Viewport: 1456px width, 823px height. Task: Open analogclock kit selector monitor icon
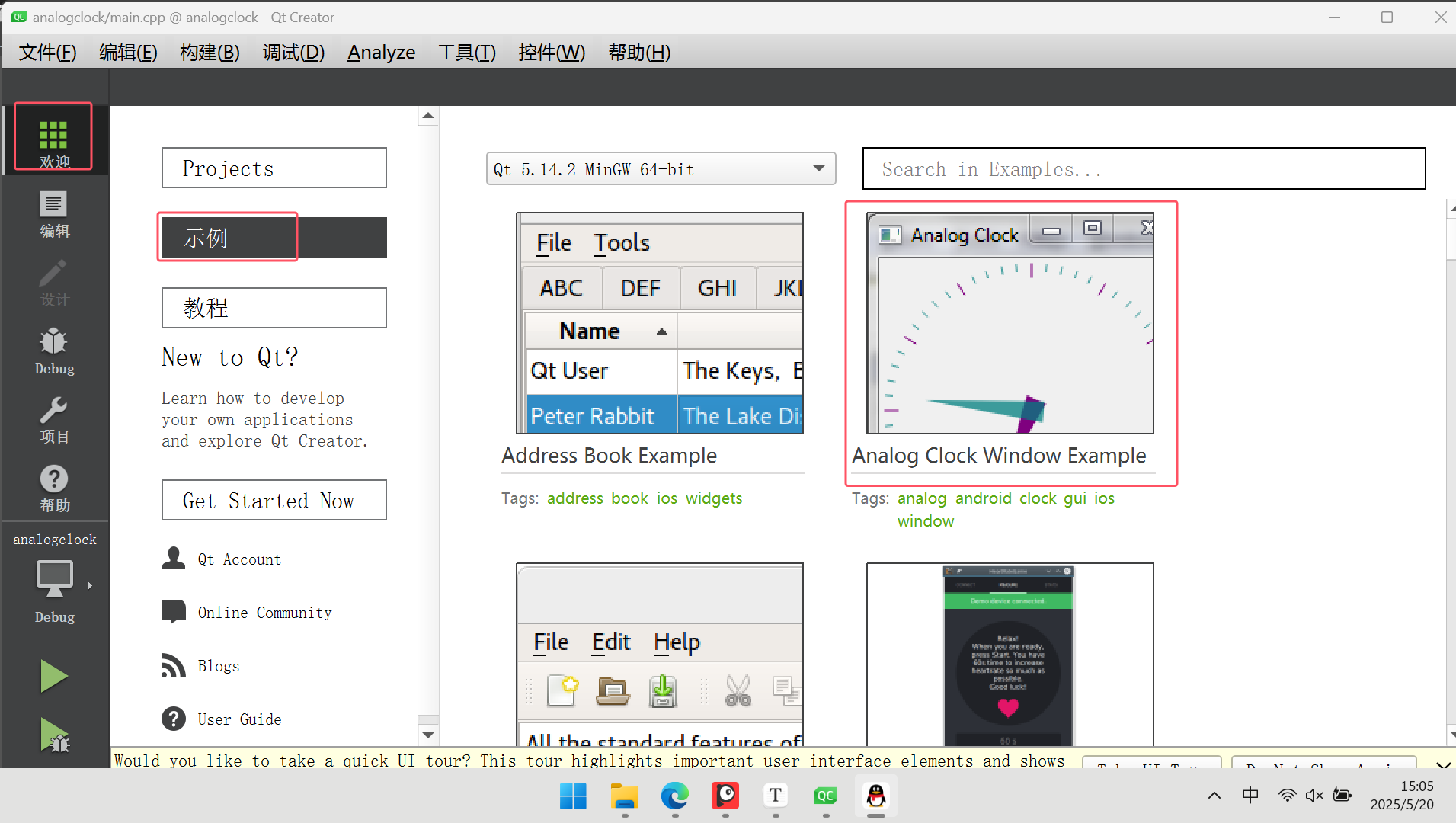click(54, 580)
